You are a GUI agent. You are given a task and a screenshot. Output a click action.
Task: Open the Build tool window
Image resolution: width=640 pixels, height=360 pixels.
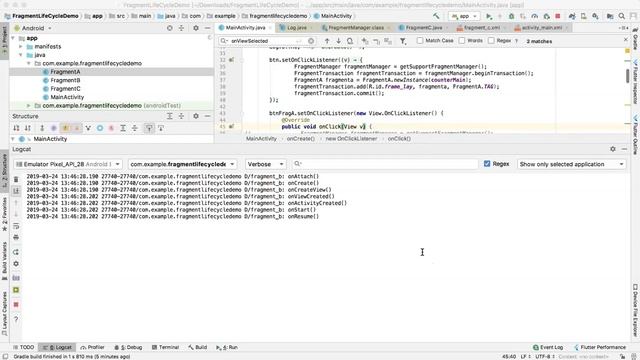click(x=198, y=347)
